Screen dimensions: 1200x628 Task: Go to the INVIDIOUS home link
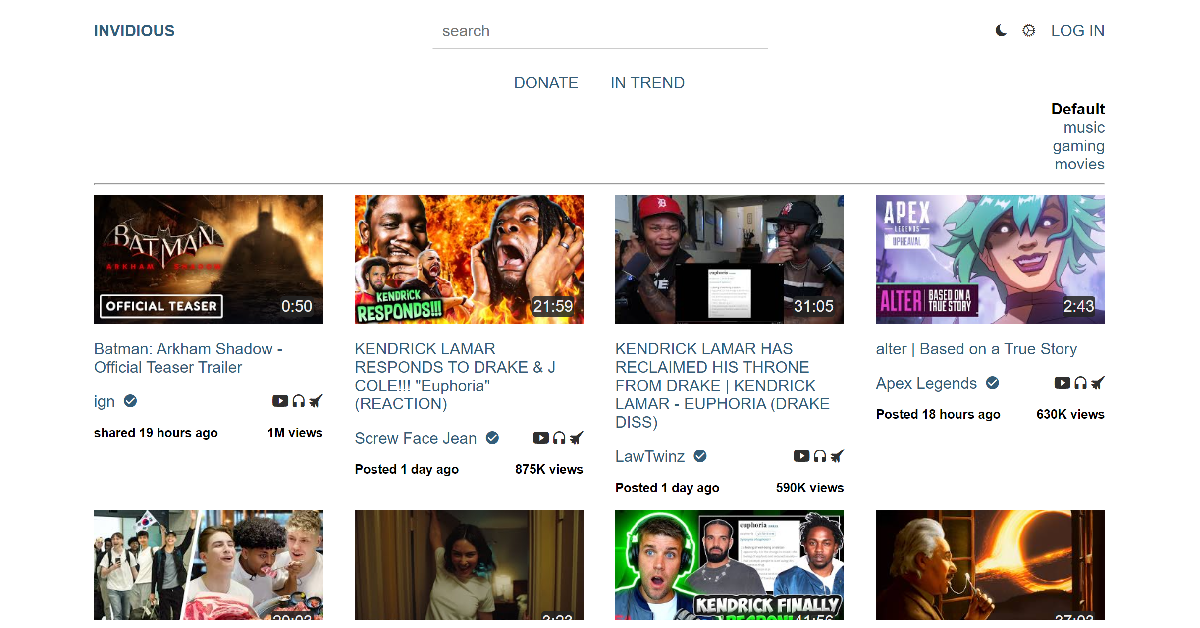pos(134,31)
